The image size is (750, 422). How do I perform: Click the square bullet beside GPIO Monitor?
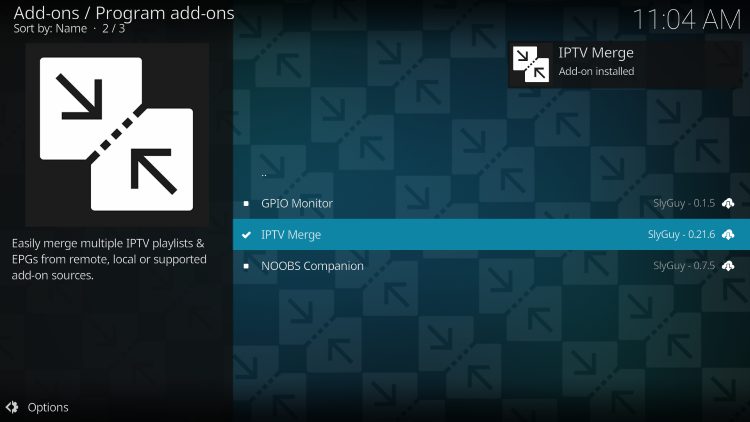click(x=246, y=204)
